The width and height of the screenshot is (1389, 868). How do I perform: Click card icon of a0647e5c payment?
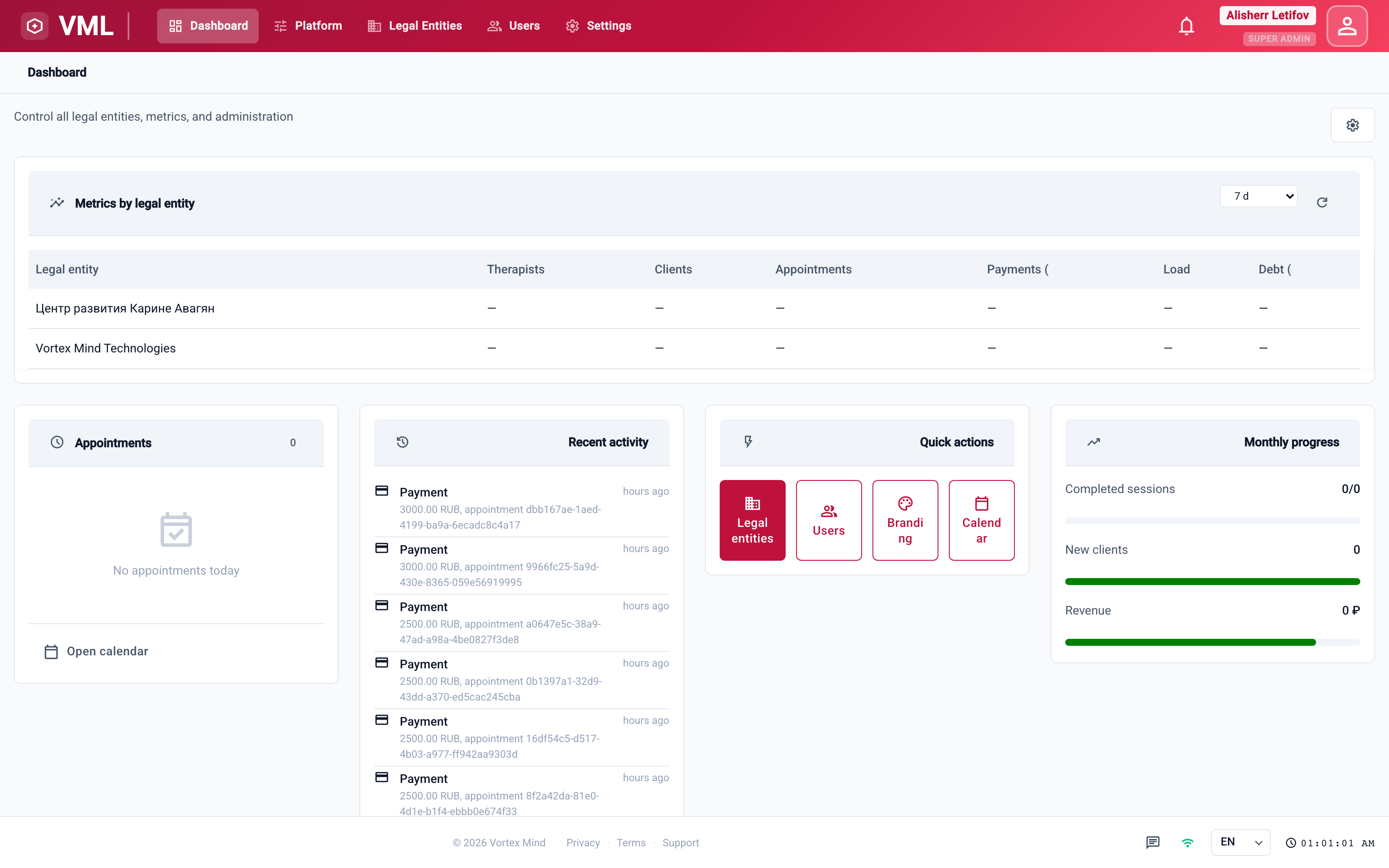(382, 606)
